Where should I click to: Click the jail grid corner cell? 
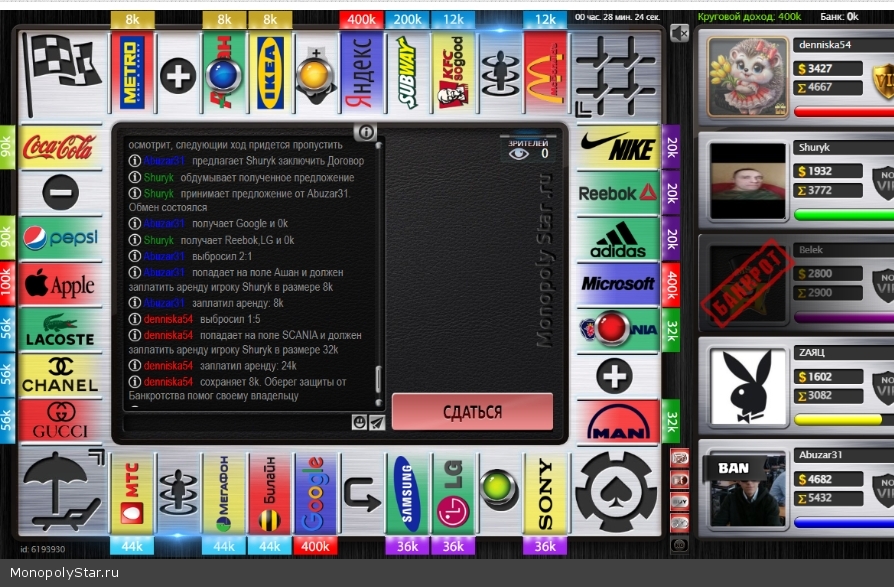click(616, 75)
